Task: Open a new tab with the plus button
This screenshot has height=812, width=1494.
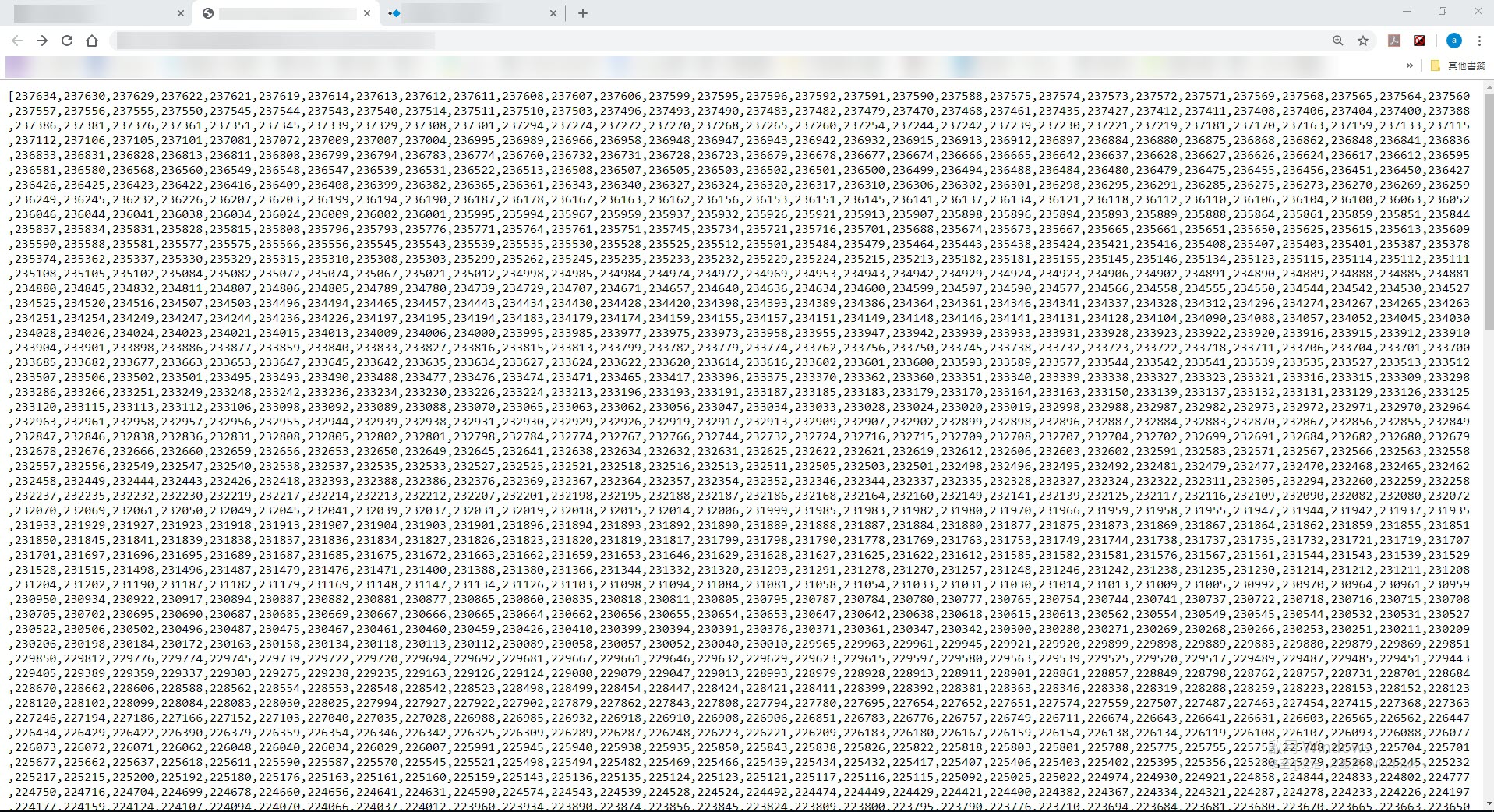Action: (x=583, y=13)
